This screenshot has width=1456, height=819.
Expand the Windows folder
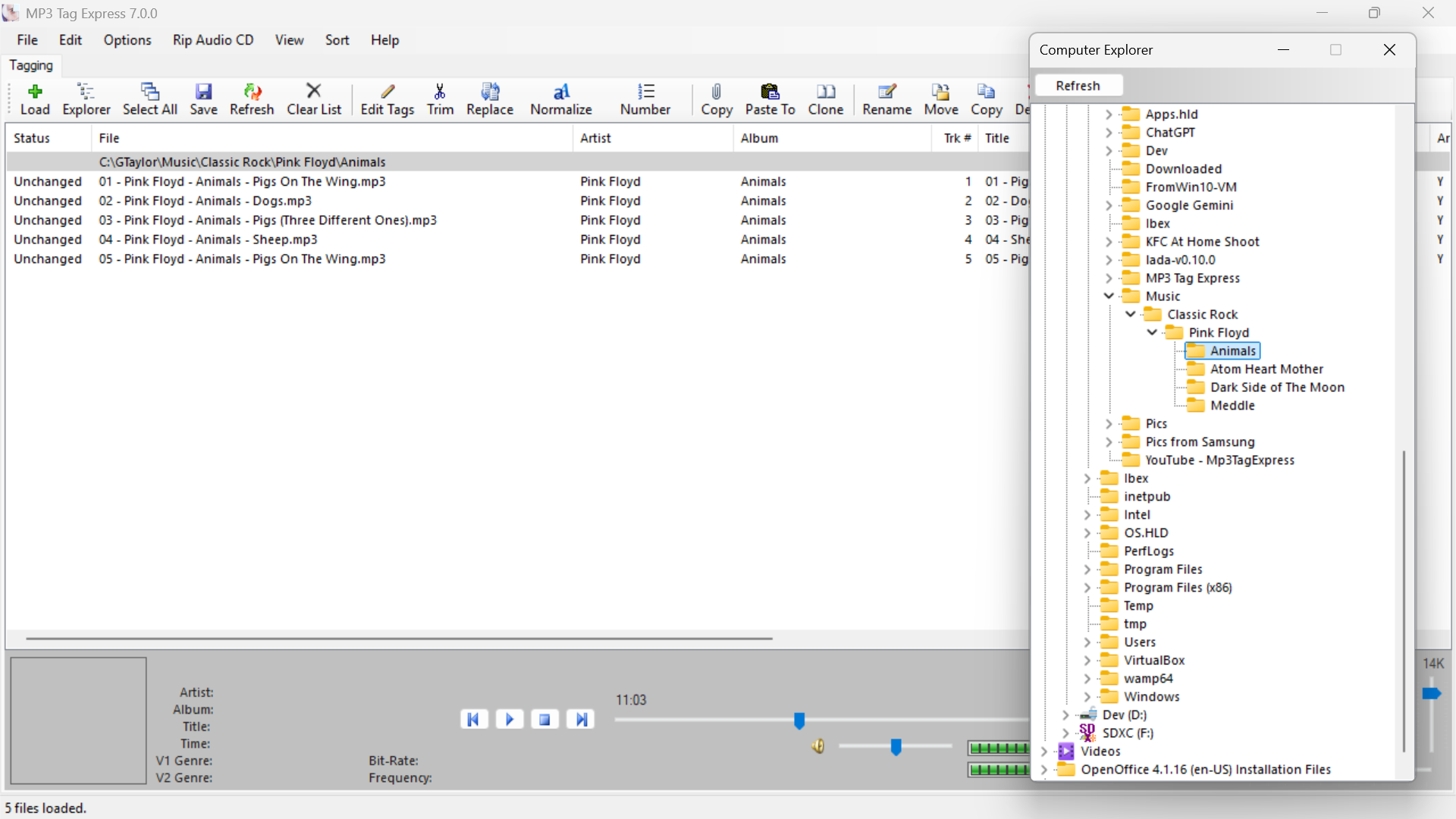(1087, 696)
